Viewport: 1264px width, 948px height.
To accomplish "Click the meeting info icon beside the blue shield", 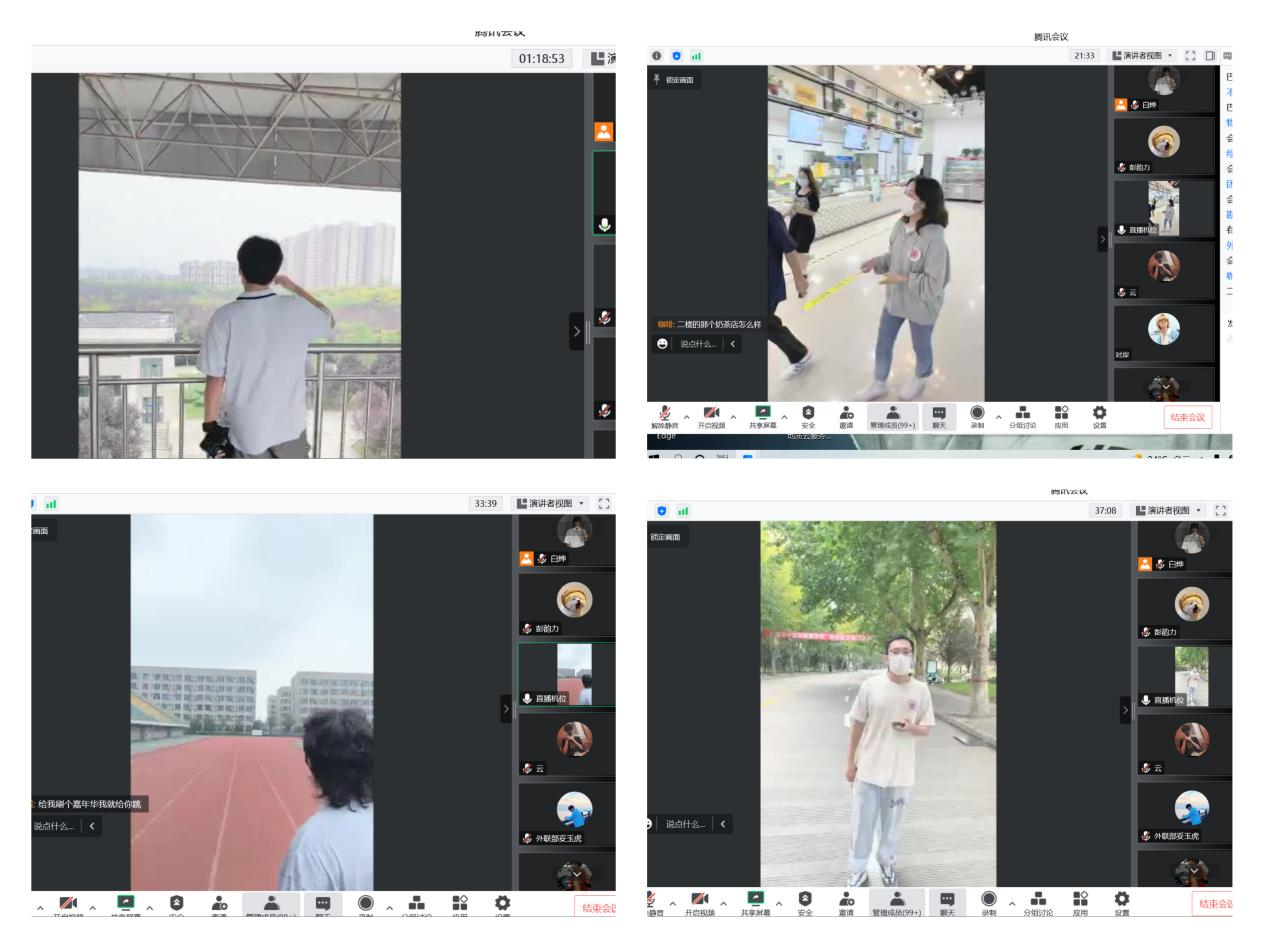I will tap(657, 56).
